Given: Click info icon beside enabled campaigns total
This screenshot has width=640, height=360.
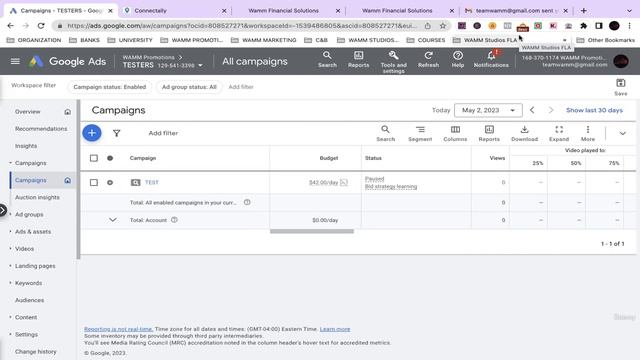Looking at the screenshot, I should coord(247,202).
